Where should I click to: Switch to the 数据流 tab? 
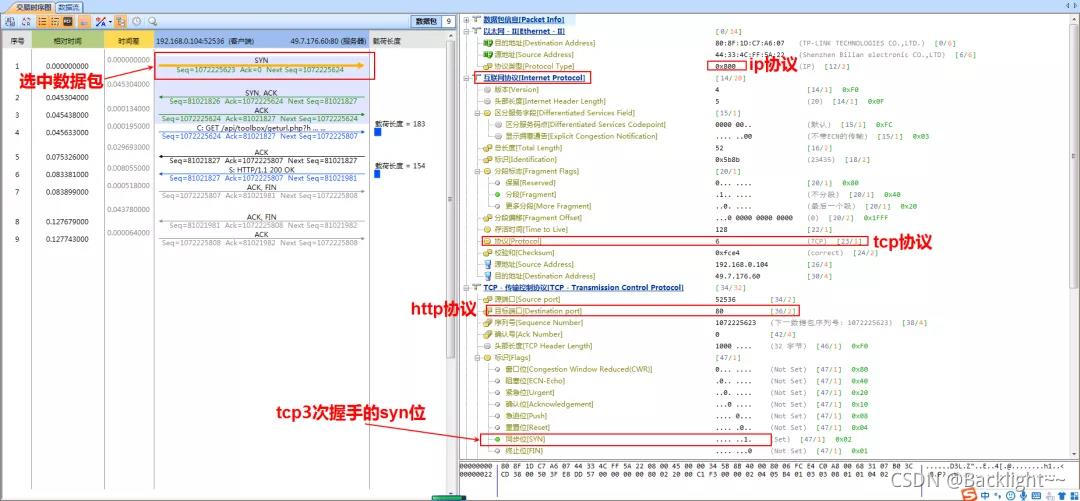pos(69,8)
